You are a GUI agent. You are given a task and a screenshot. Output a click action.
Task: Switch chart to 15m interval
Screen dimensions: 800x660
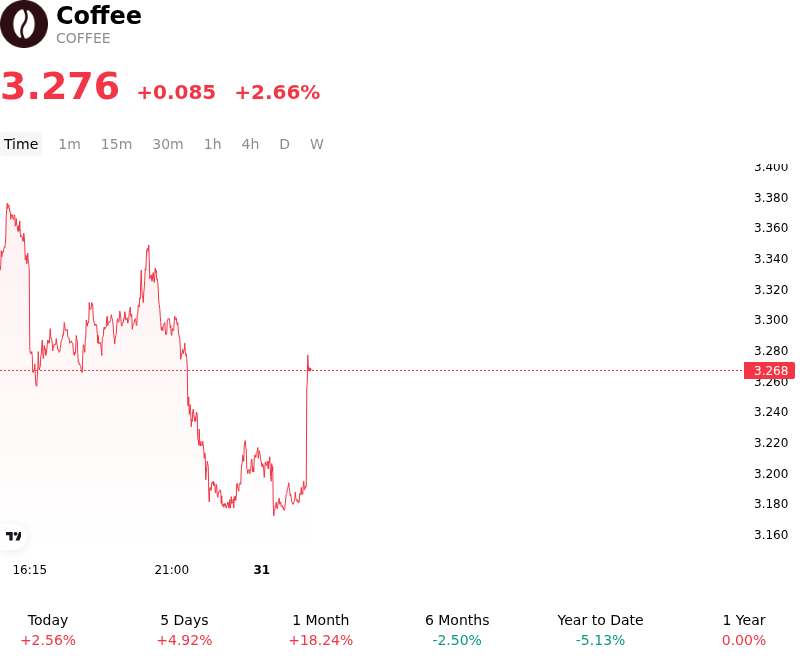pos(116,144)
